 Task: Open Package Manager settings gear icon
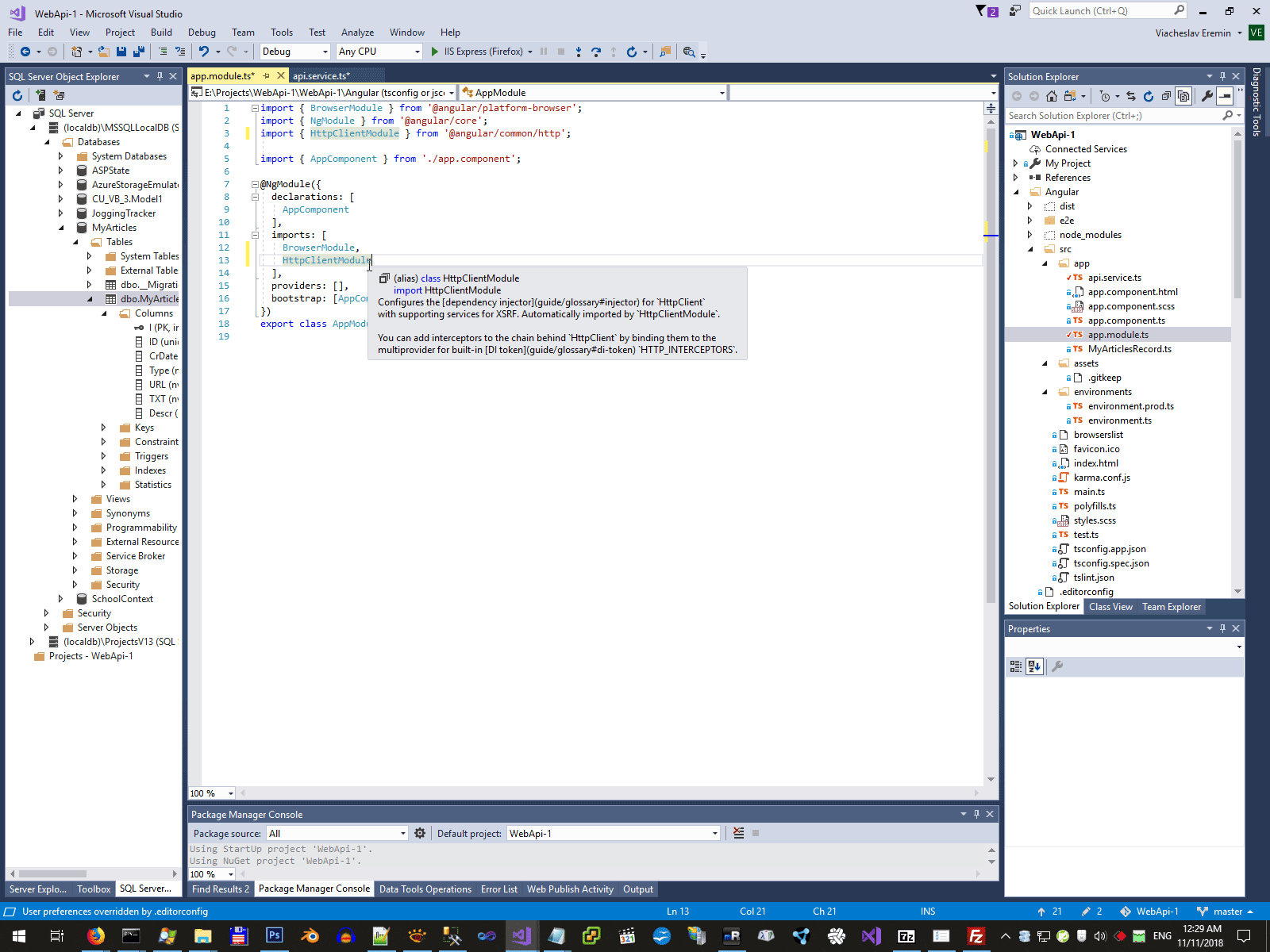(420, 833)
